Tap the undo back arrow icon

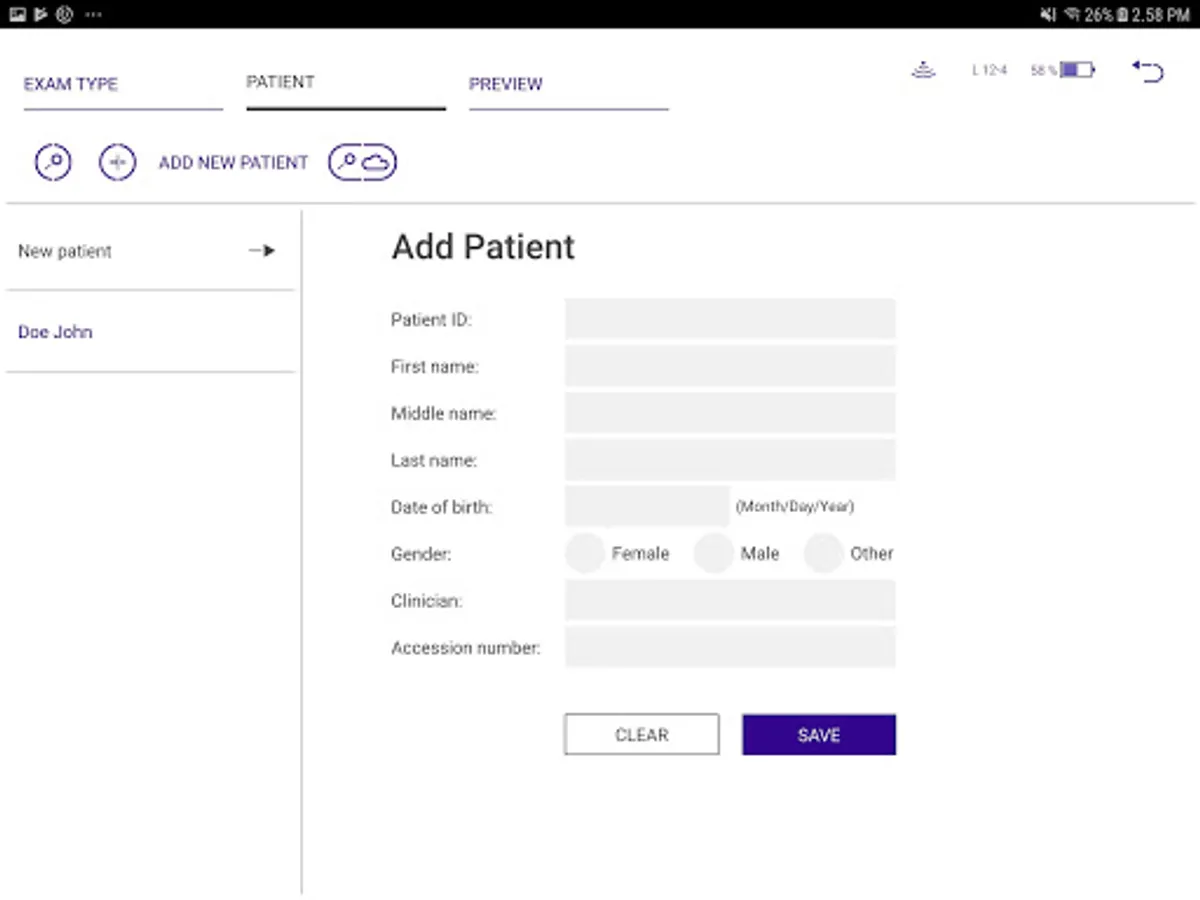point(1148,71)
